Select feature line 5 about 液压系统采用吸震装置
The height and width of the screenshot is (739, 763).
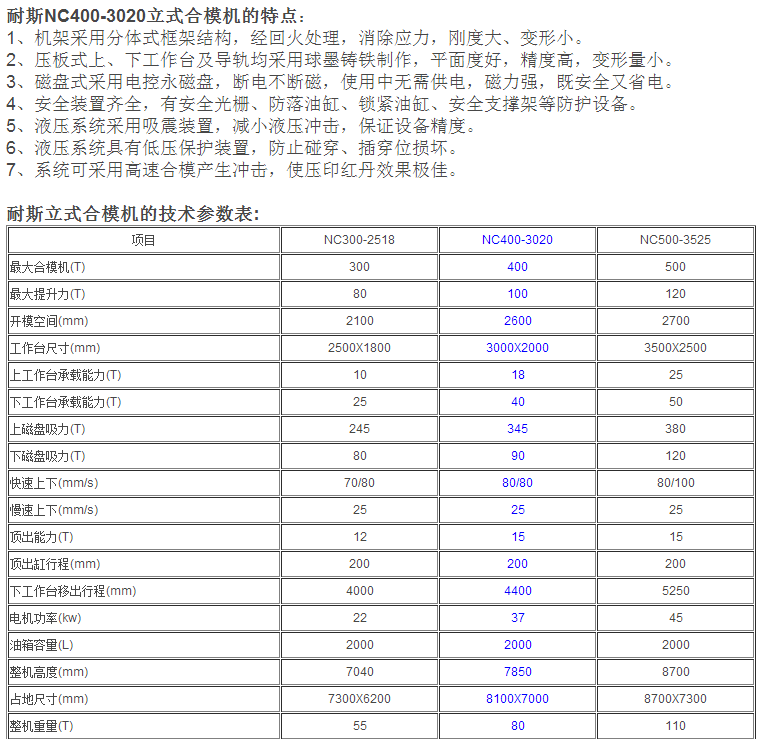(241, 126)
